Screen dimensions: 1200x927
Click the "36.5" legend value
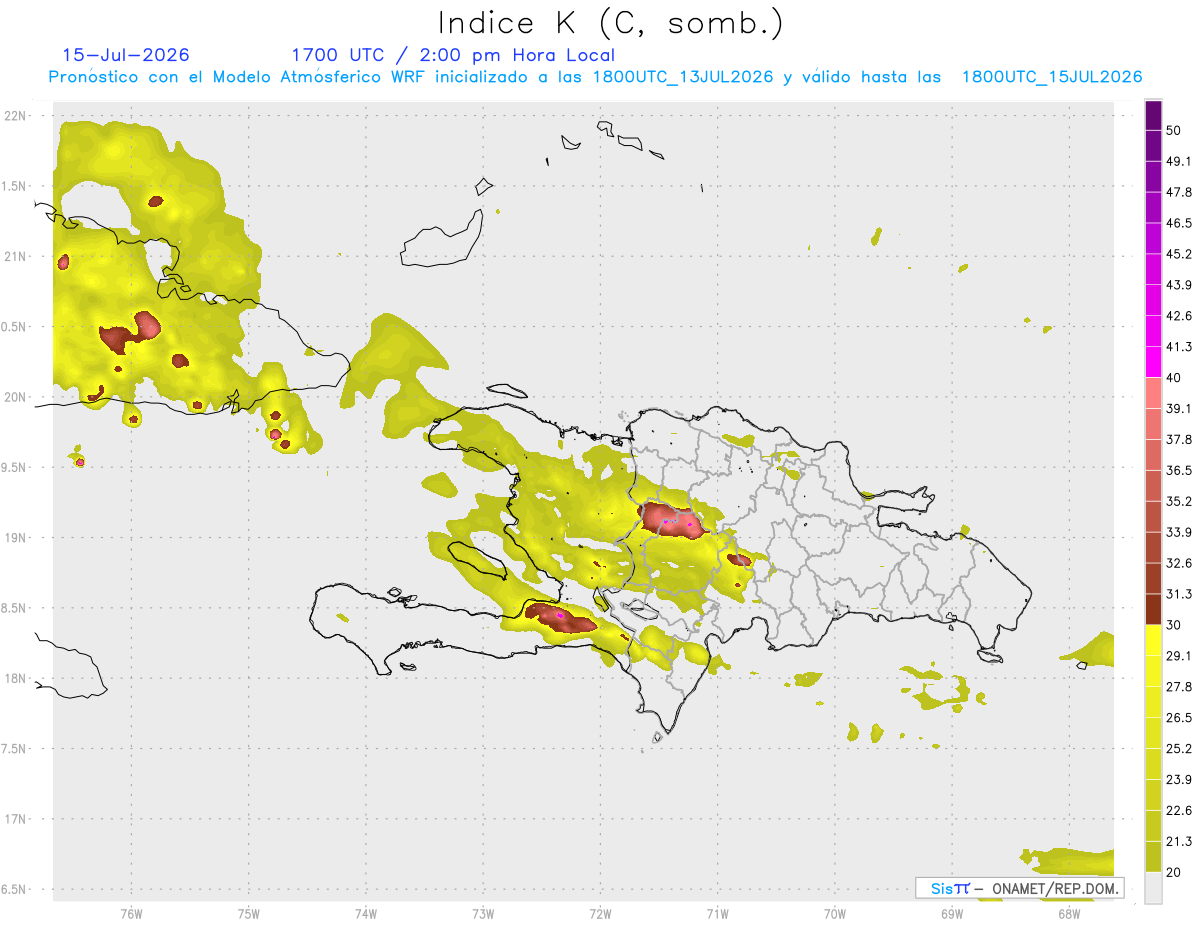tap(1179, 470)
